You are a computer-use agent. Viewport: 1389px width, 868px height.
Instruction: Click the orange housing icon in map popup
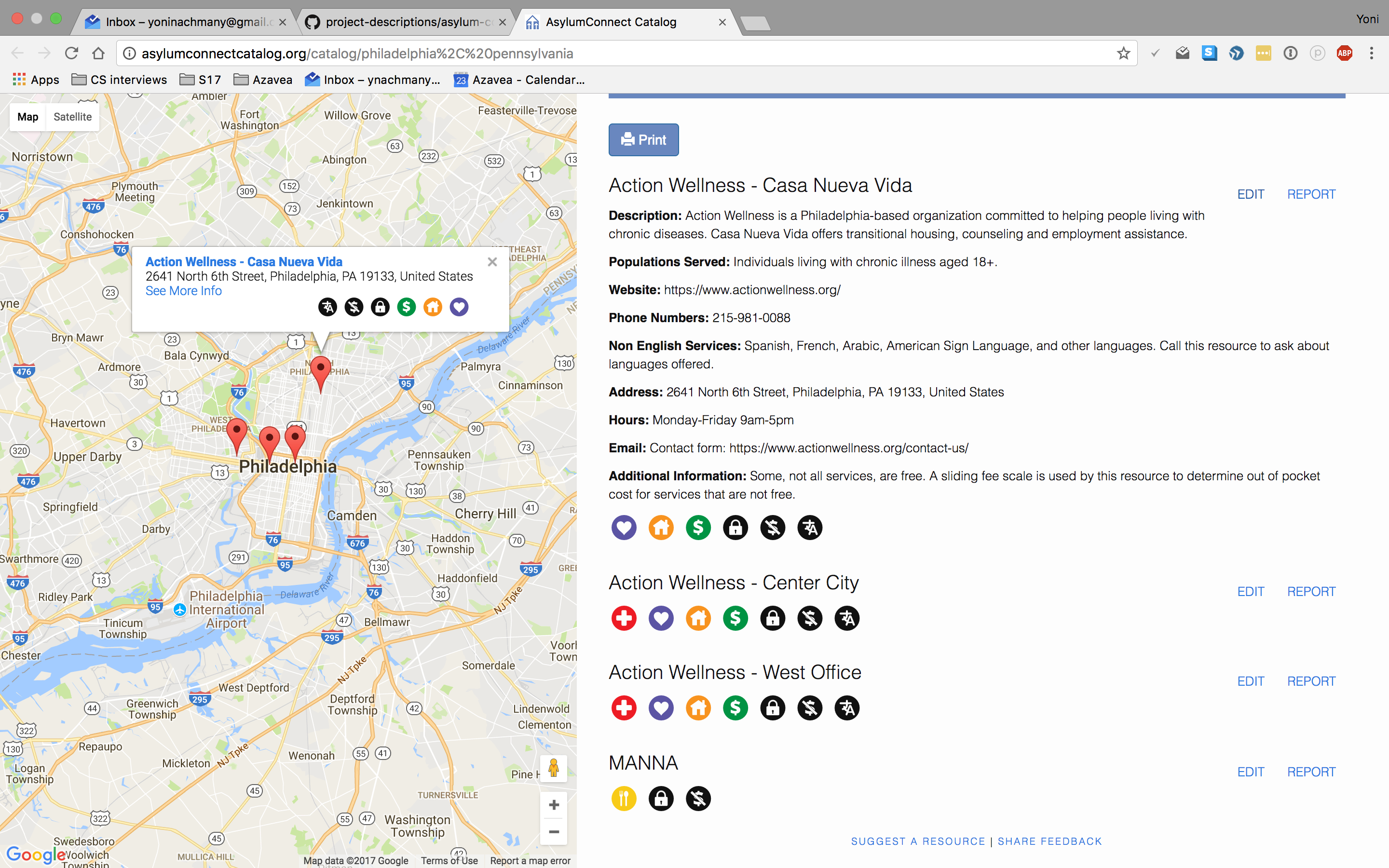click(432, 307)
